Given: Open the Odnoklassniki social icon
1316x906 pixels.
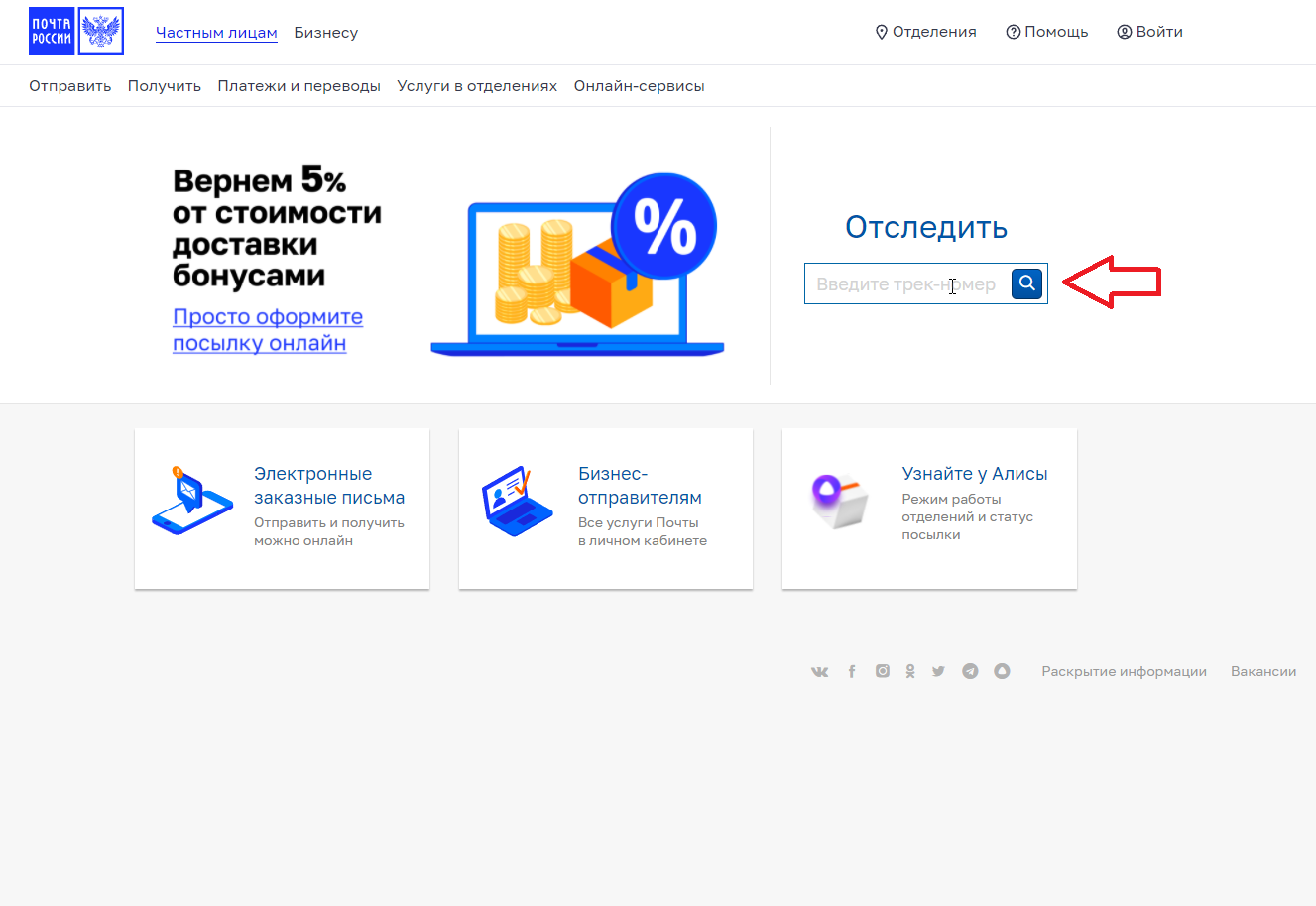Looking at the screenshot, I should pos(910,671).
